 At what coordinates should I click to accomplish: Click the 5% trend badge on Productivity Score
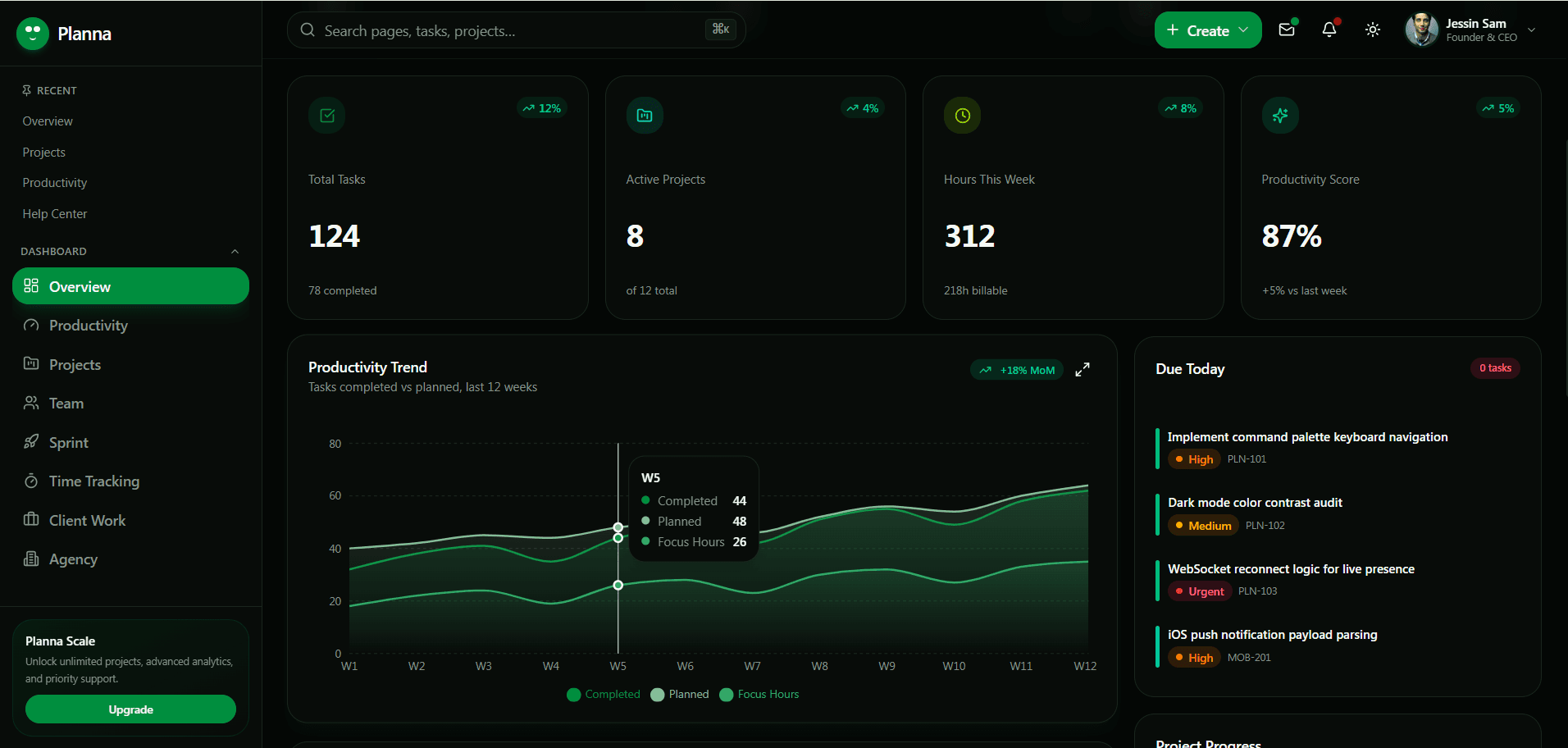tap(1498, 108)
